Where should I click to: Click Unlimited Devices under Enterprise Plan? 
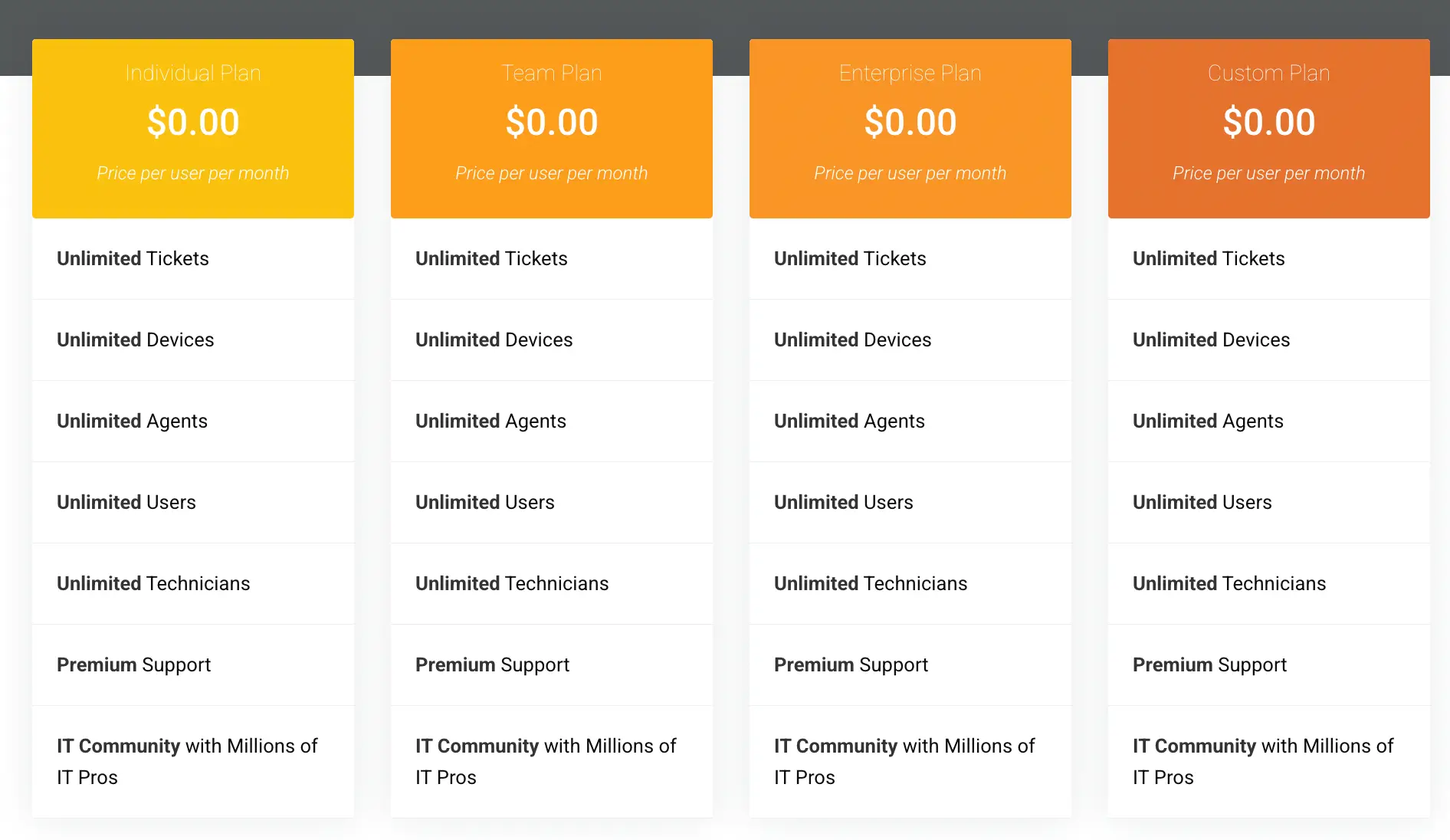tap(852, 340)
